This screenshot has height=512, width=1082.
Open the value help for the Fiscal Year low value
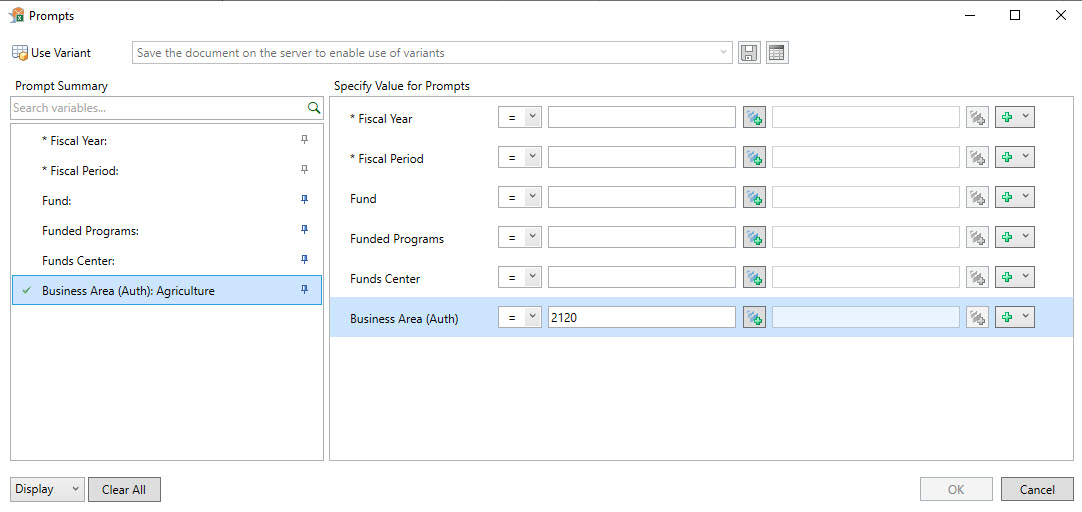[x=754, y=118]
